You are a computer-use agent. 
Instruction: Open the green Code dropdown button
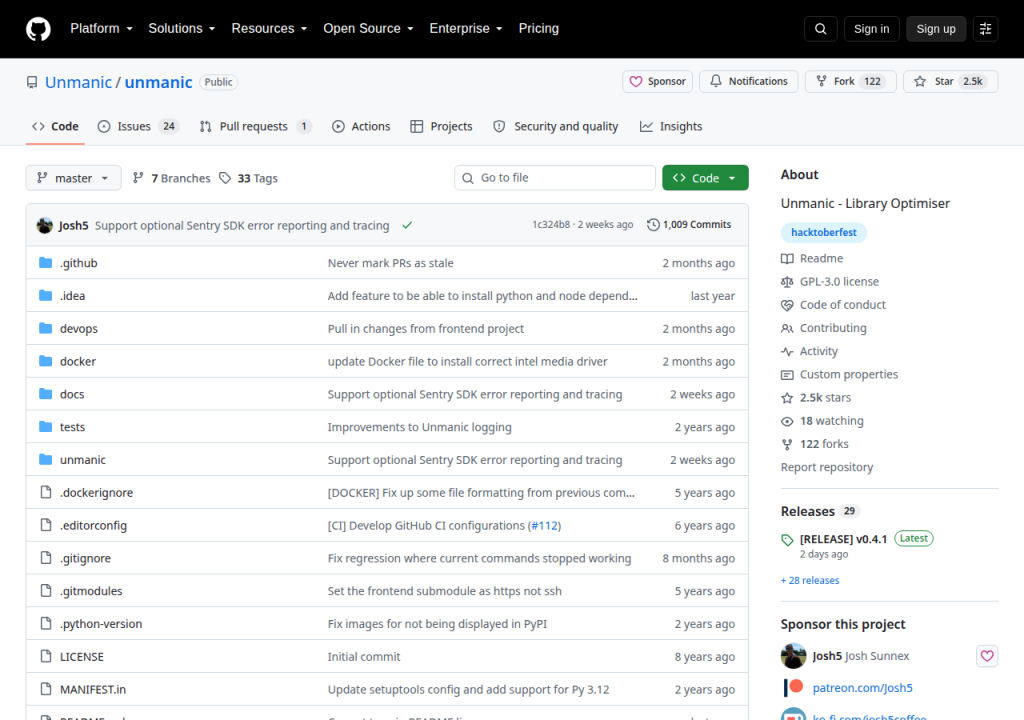click(705, 178)
